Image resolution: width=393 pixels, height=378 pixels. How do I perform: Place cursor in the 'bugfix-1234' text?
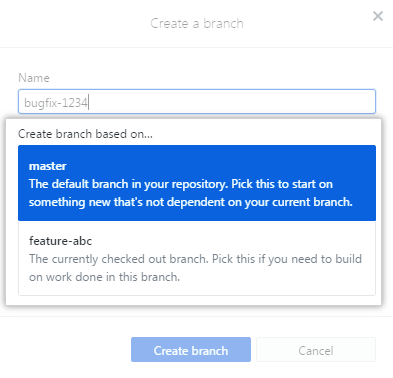point(56,103)
